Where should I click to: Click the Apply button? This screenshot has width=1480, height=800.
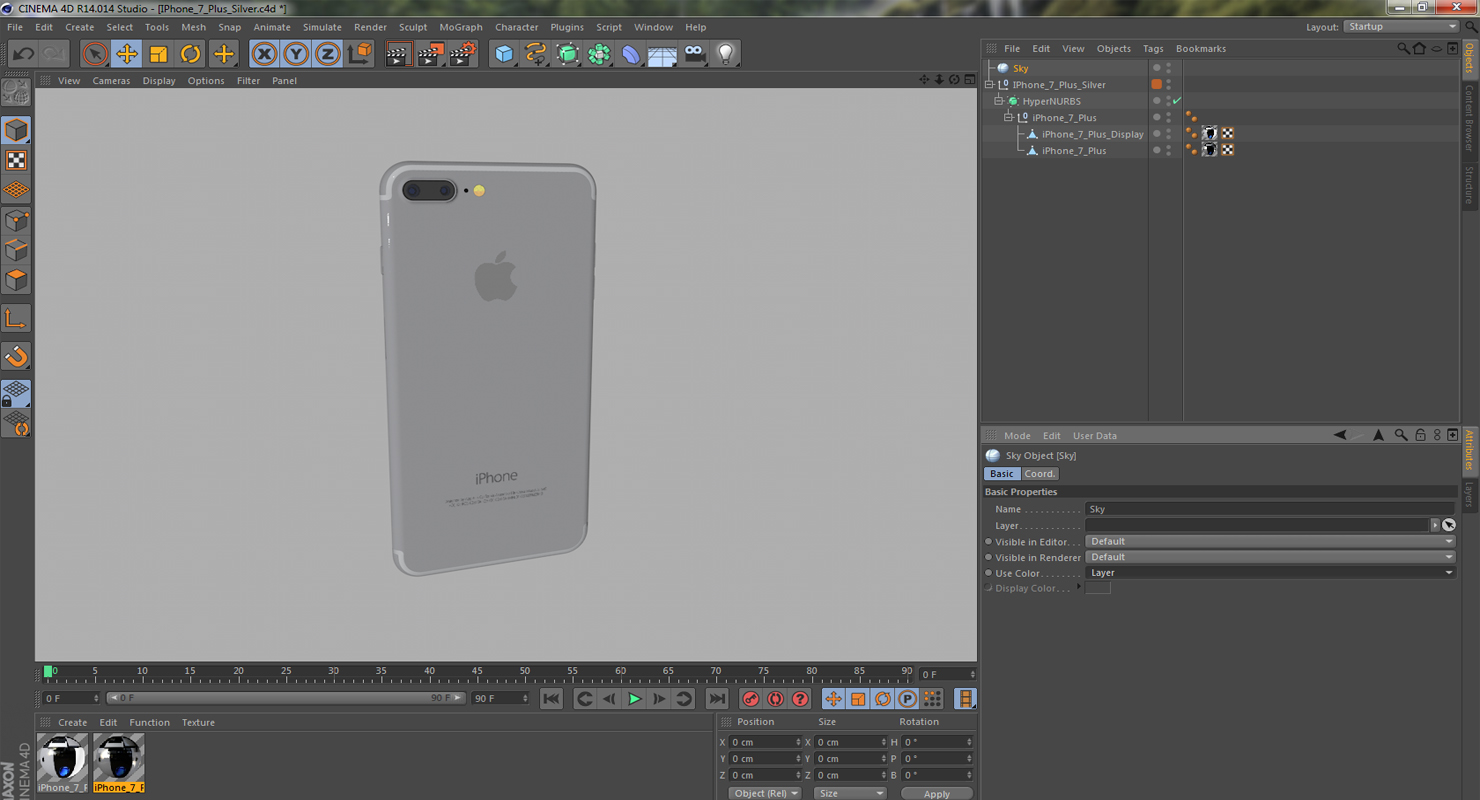(937, 794)
